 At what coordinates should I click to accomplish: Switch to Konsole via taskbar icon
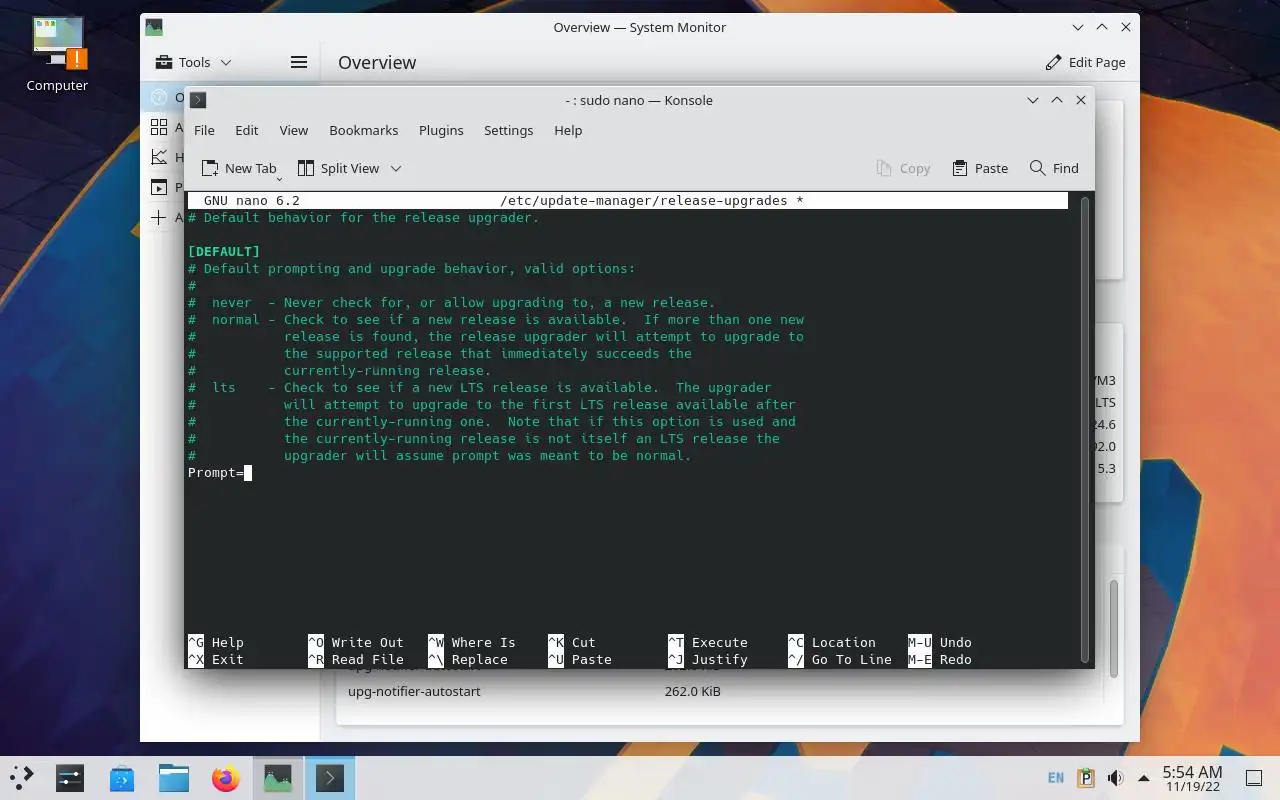pos(330,778)
